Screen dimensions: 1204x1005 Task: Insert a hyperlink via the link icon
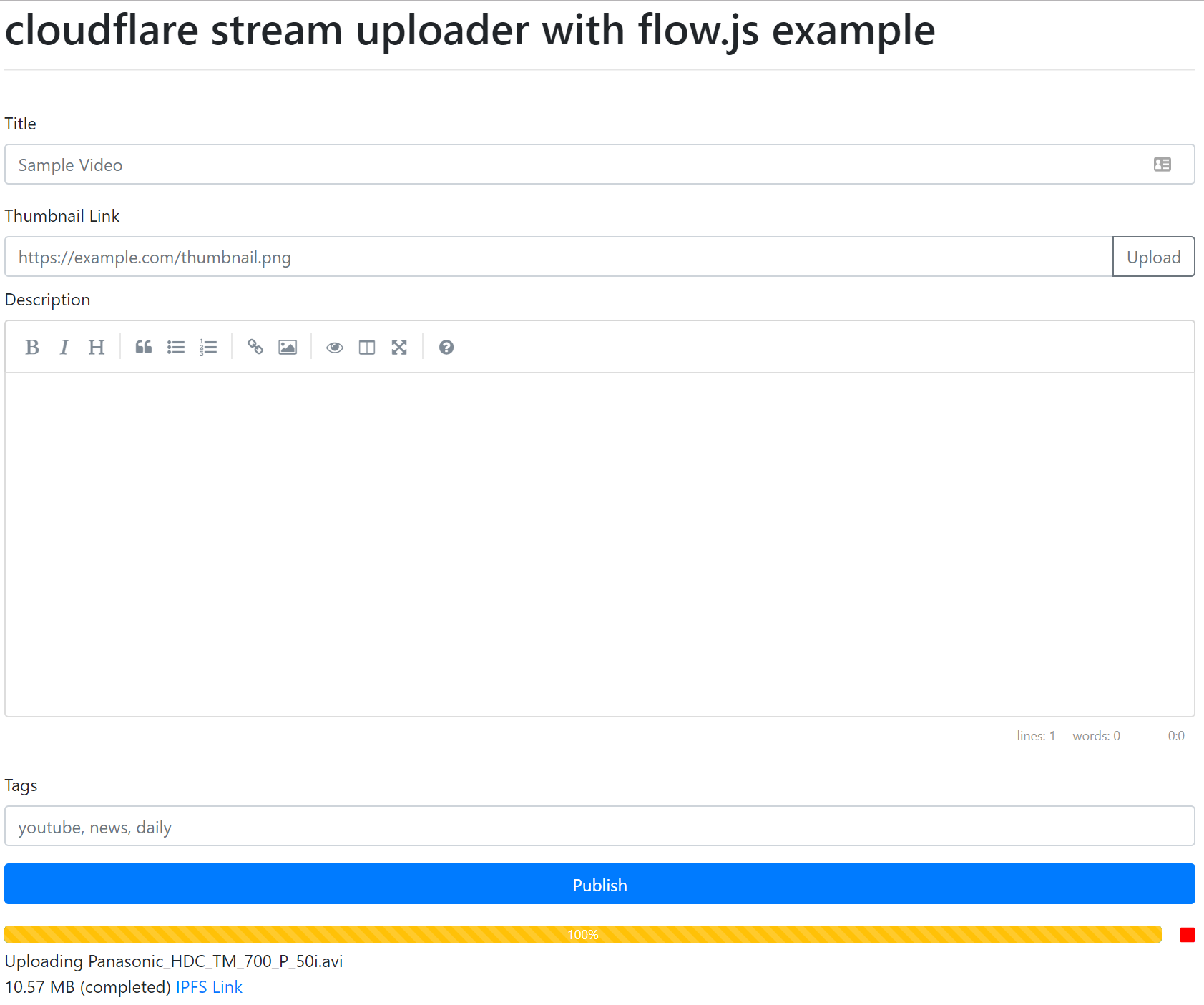pyautogui.click(x=255, y=348)
